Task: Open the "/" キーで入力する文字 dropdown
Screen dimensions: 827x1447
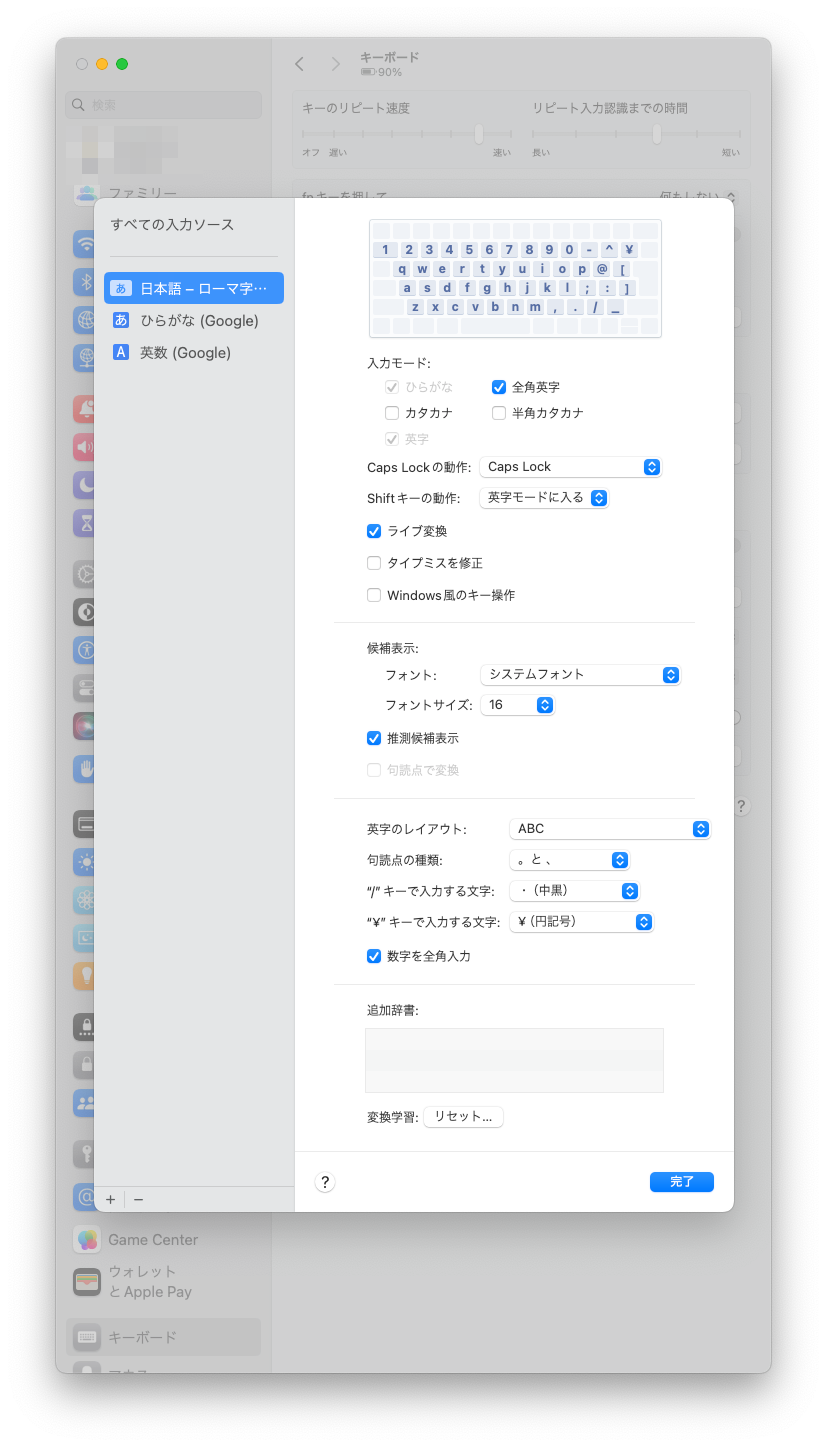Action: [x=574, y=891]
